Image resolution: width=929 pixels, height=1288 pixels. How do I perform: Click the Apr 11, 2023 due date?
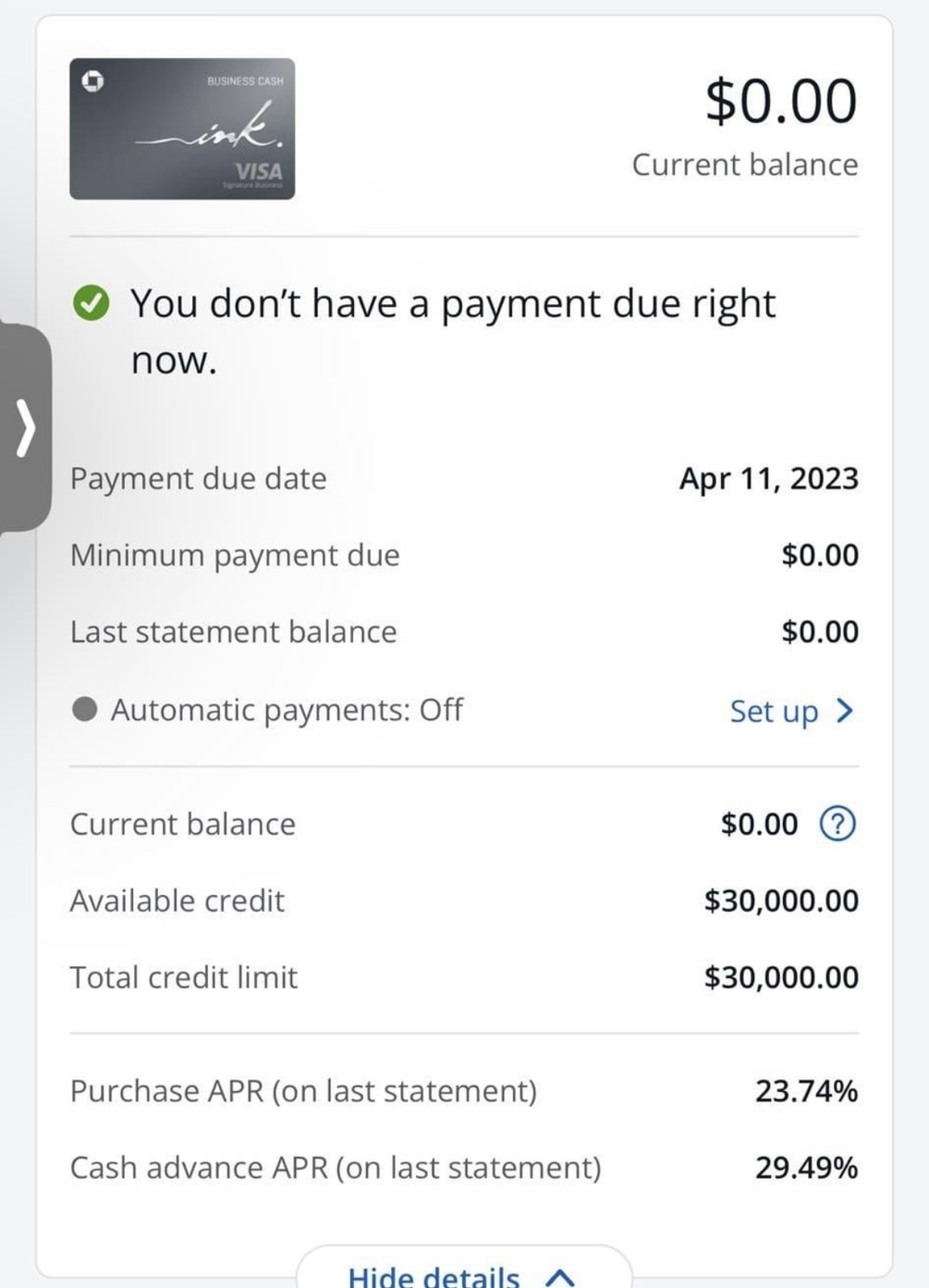coord(768,478)
